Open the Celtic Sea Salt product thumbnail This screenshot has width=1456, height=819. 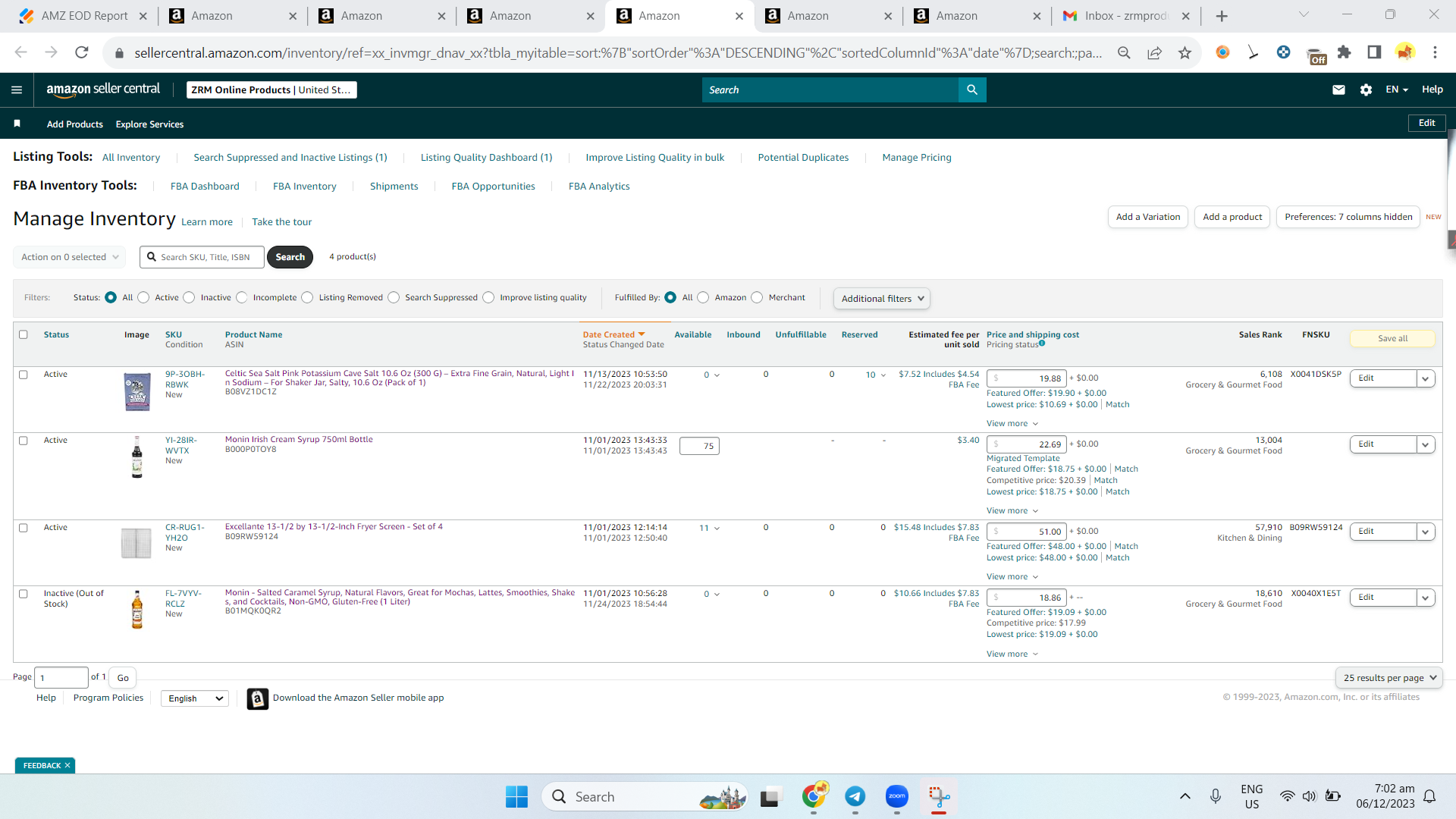click(x=137, y=391)
